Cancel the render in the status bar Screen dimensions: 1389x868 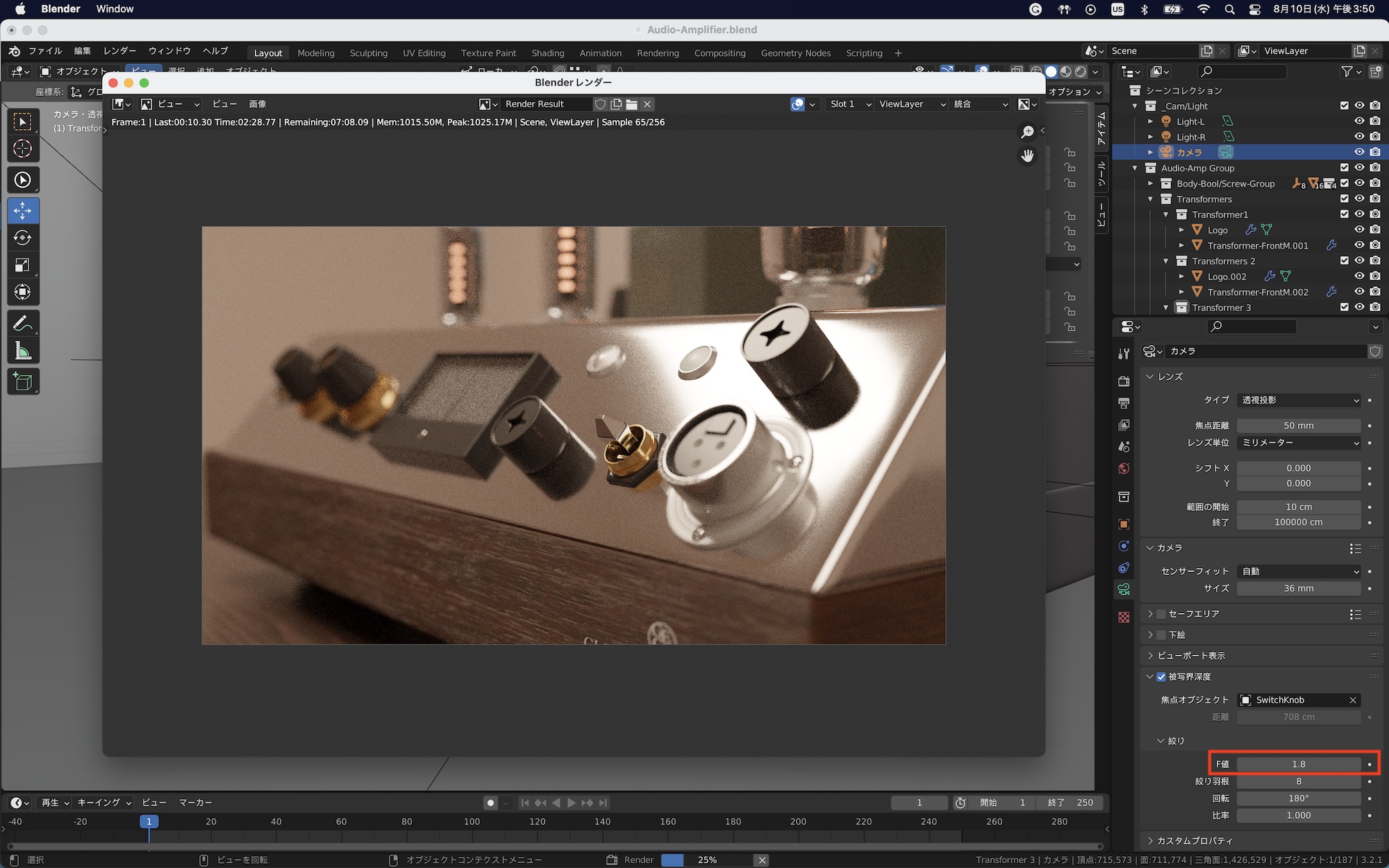click(x=762, y=860)
